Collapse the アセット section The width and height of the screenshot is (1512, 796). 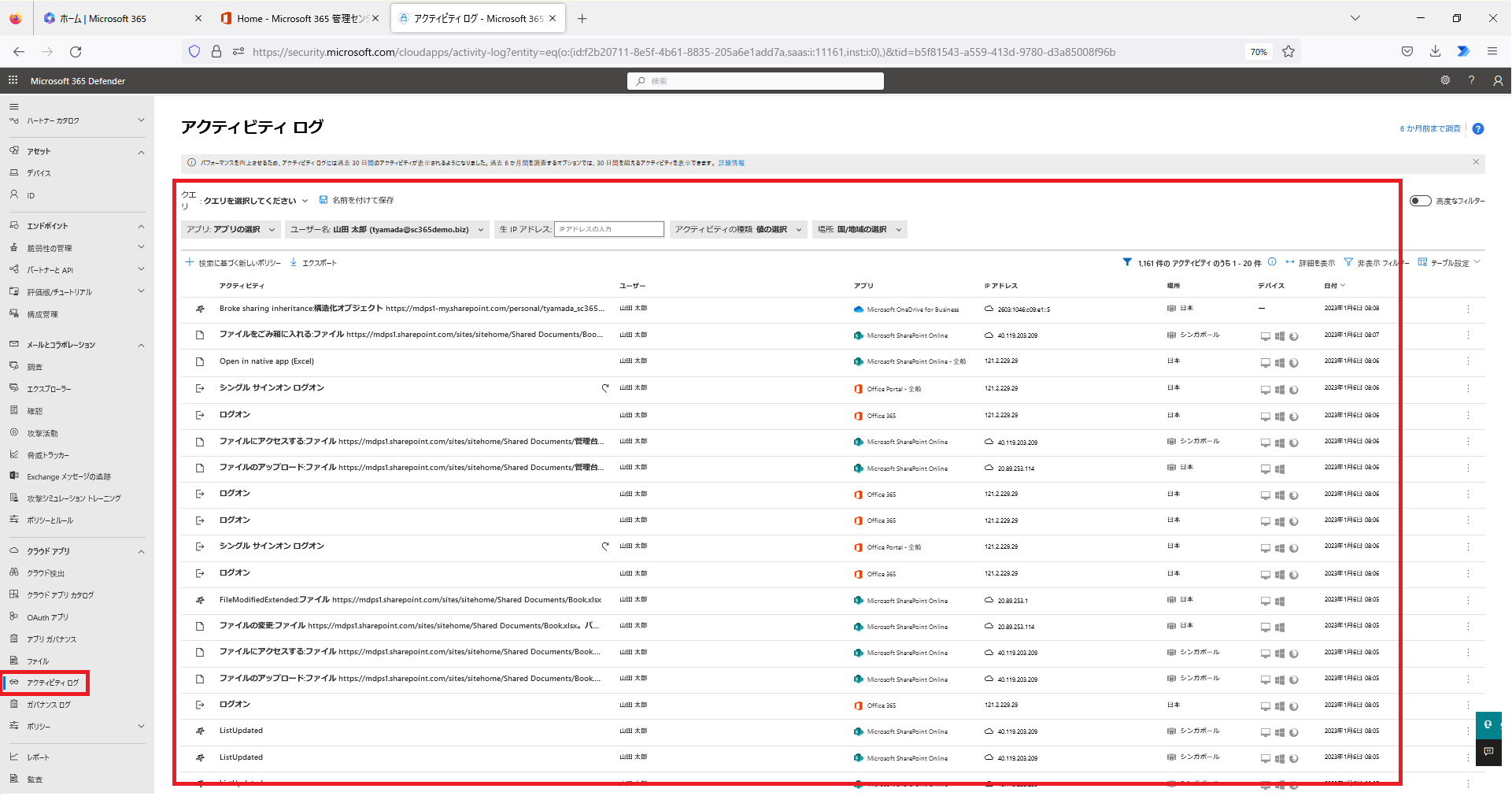tap(141, 151)
